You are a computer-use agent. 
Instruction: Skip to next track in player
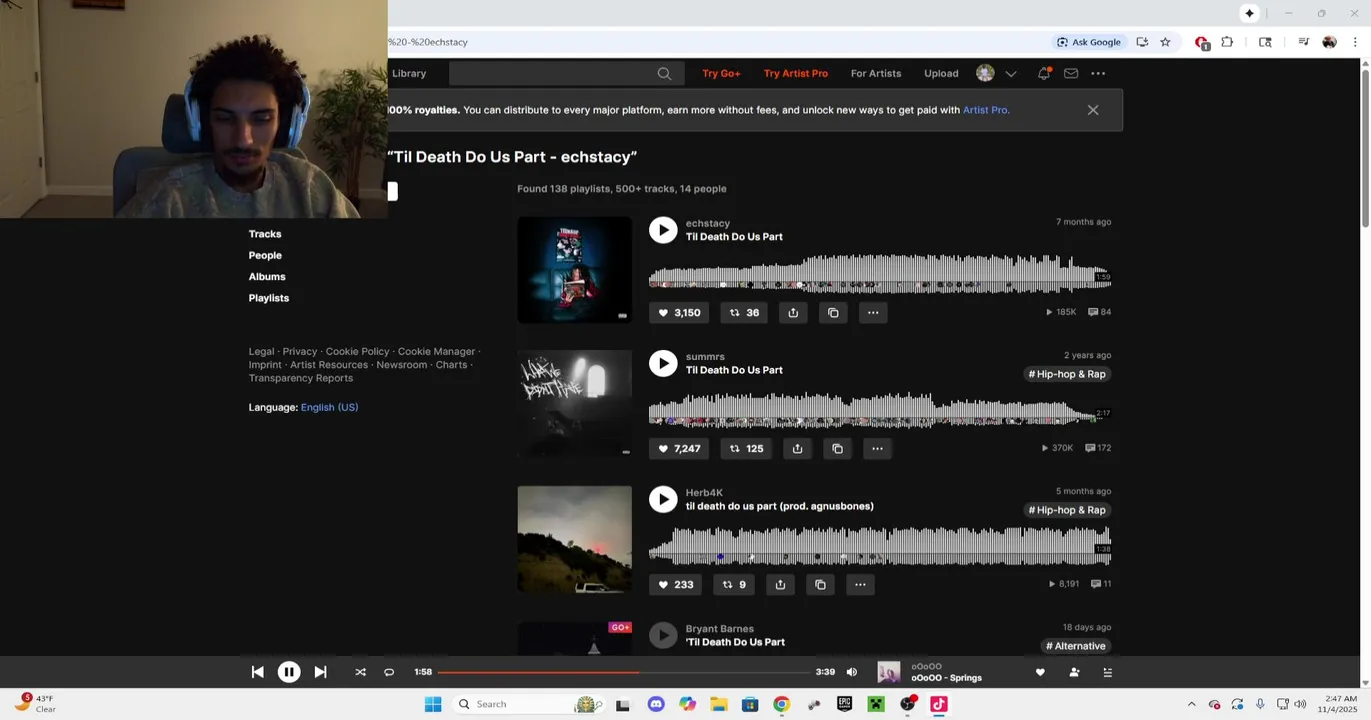[320, 673]
